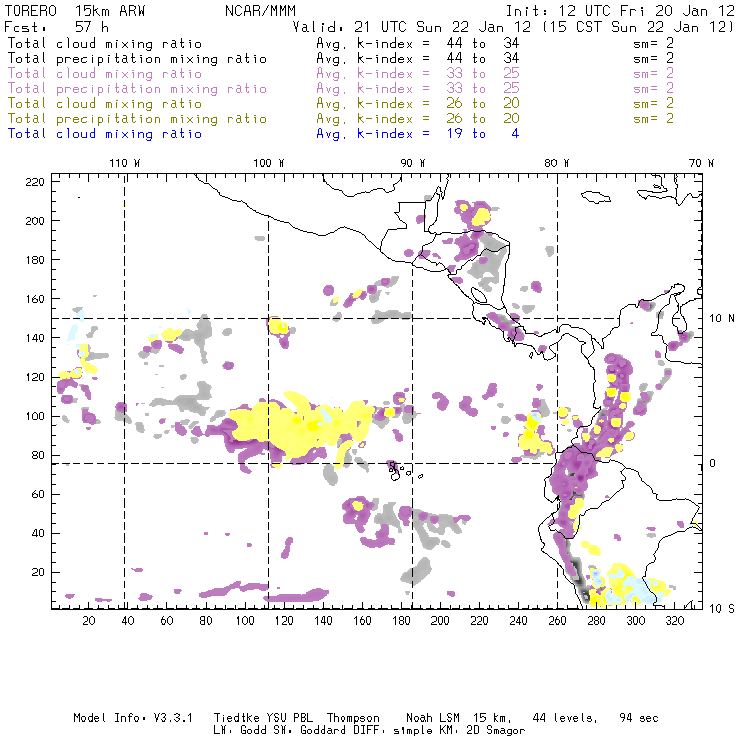740x740 pixels.
Task: Click the '10 N' latitude label
Action: pos(722,319)
